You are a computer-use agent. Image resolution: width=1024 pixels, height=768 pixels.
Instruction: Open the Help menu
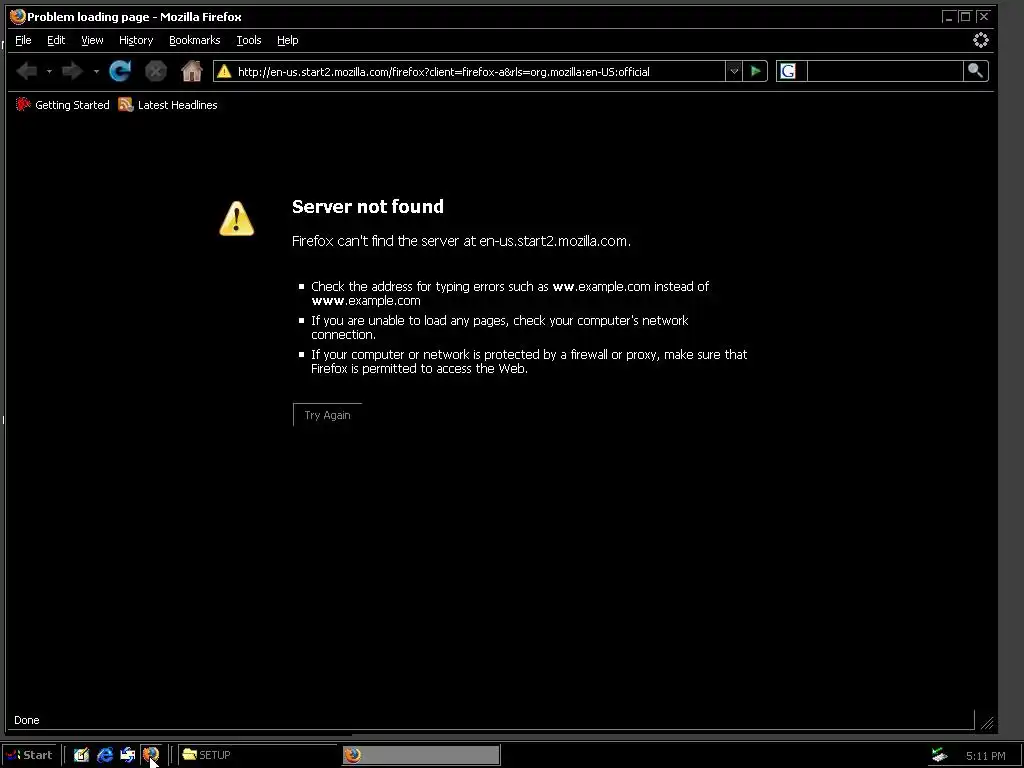(x=287, y=40)
